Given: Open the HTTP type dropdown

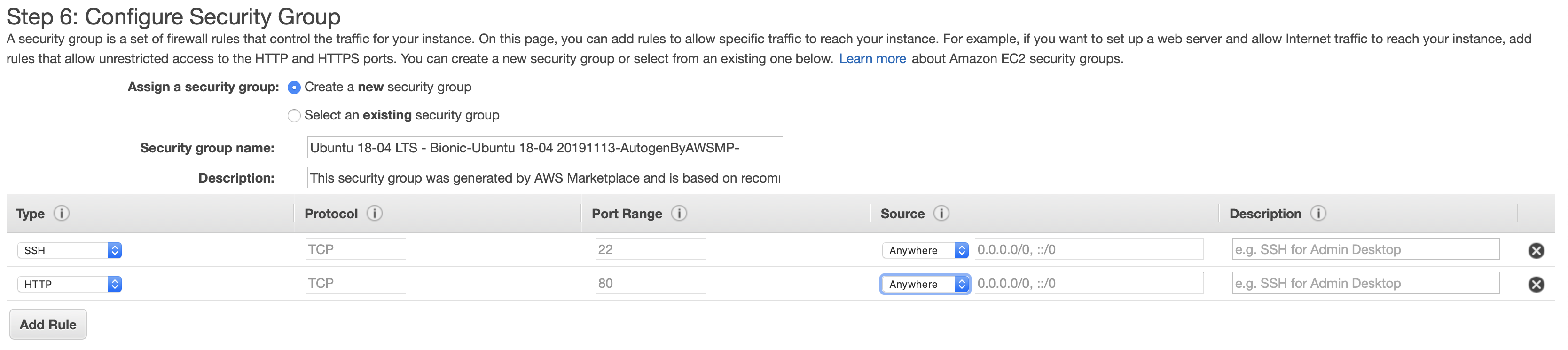Looking at the screenshot, I should (x=70, y=284).
